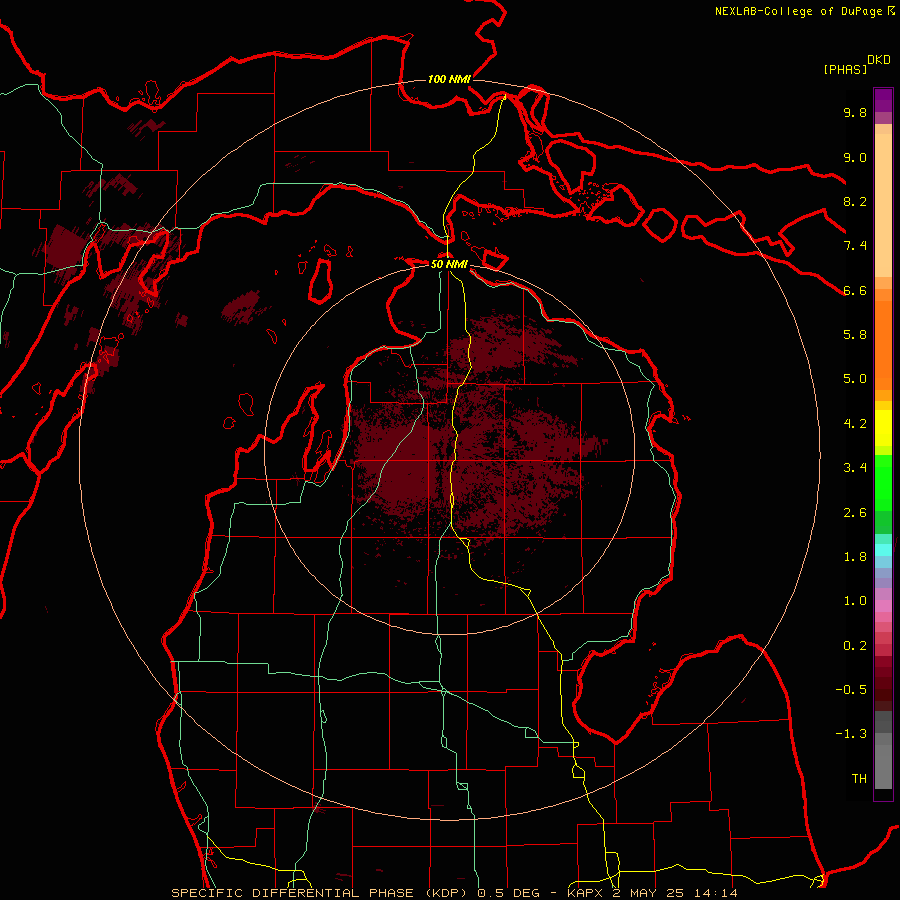Screen dimensions: 900x900
Task: Click the purple segment of the color bar
Action: (883, 100)
